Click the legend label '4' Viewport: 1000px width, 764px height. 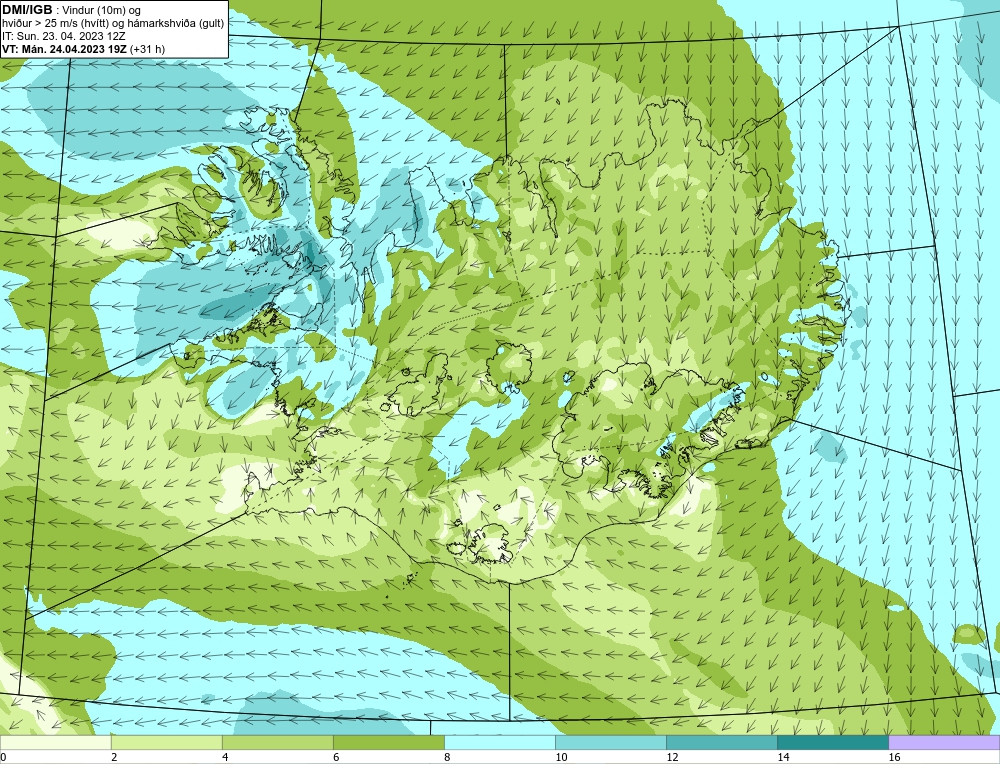(x=225, y=757)
